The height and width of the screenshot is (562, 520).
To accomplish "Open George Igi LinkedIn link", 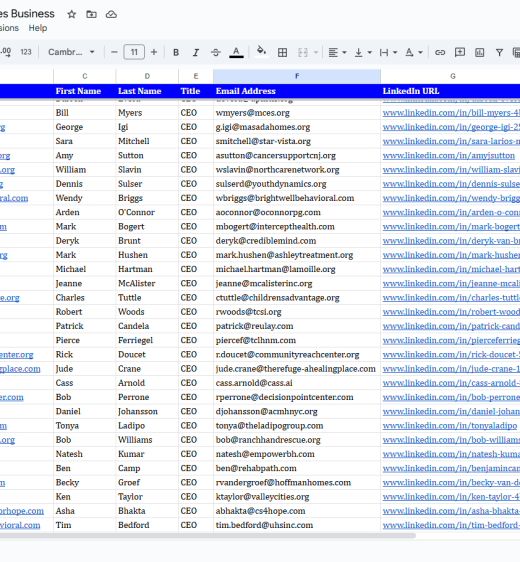I will 451,127.
